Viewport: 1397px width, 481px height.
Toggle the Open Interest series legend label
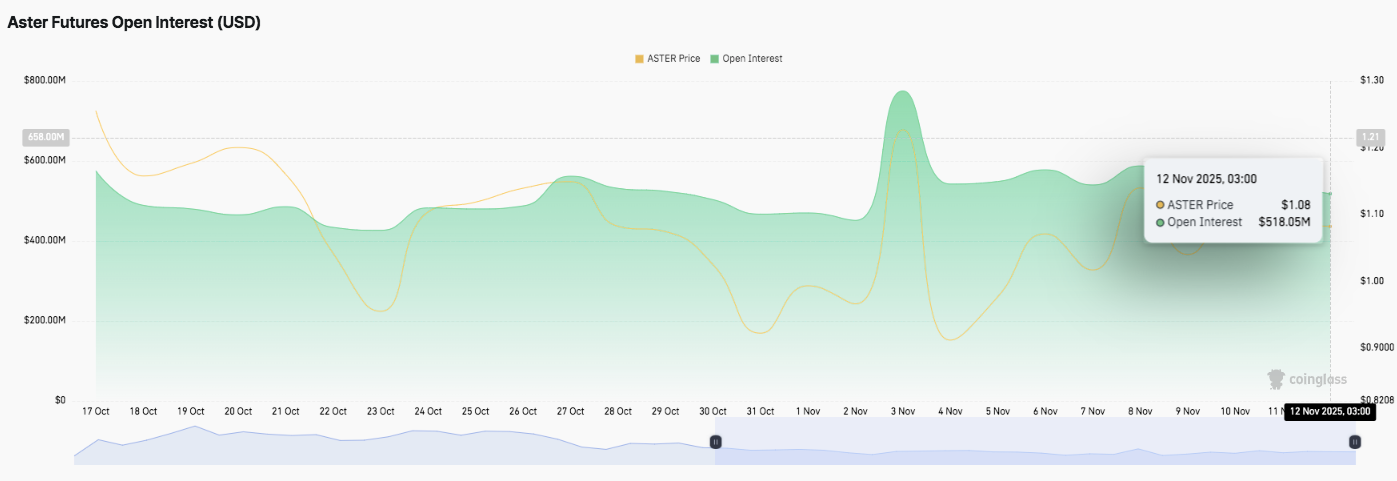752,59
